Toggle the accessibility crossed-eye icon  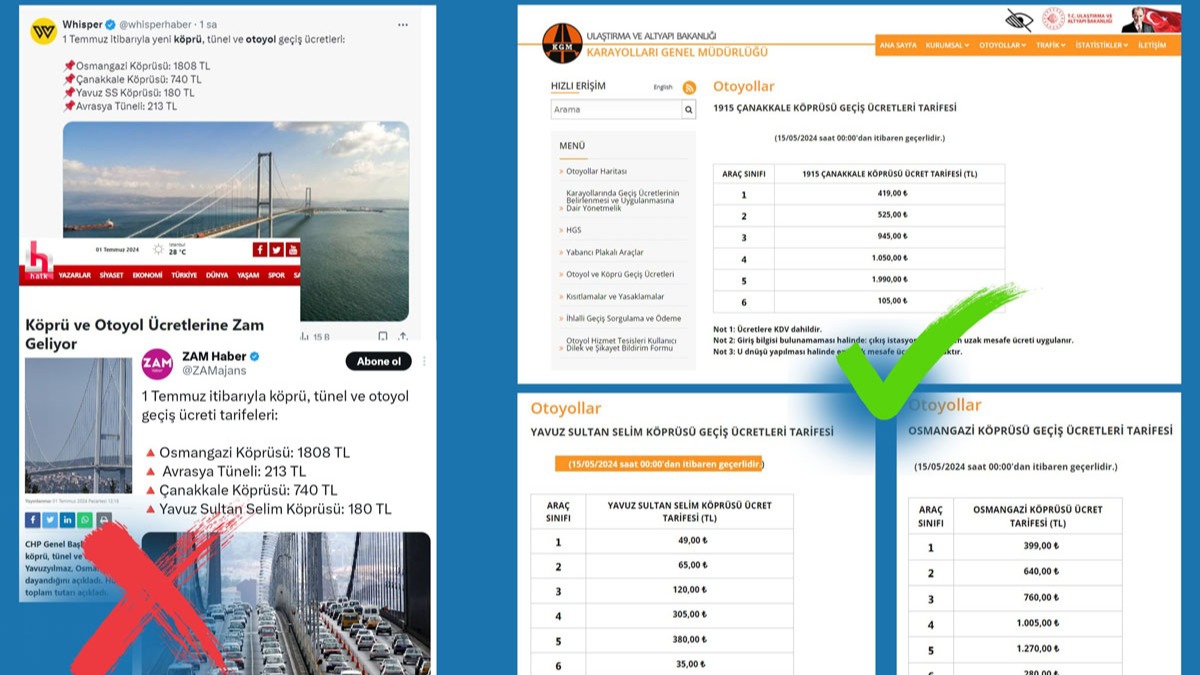point(1019,19)
